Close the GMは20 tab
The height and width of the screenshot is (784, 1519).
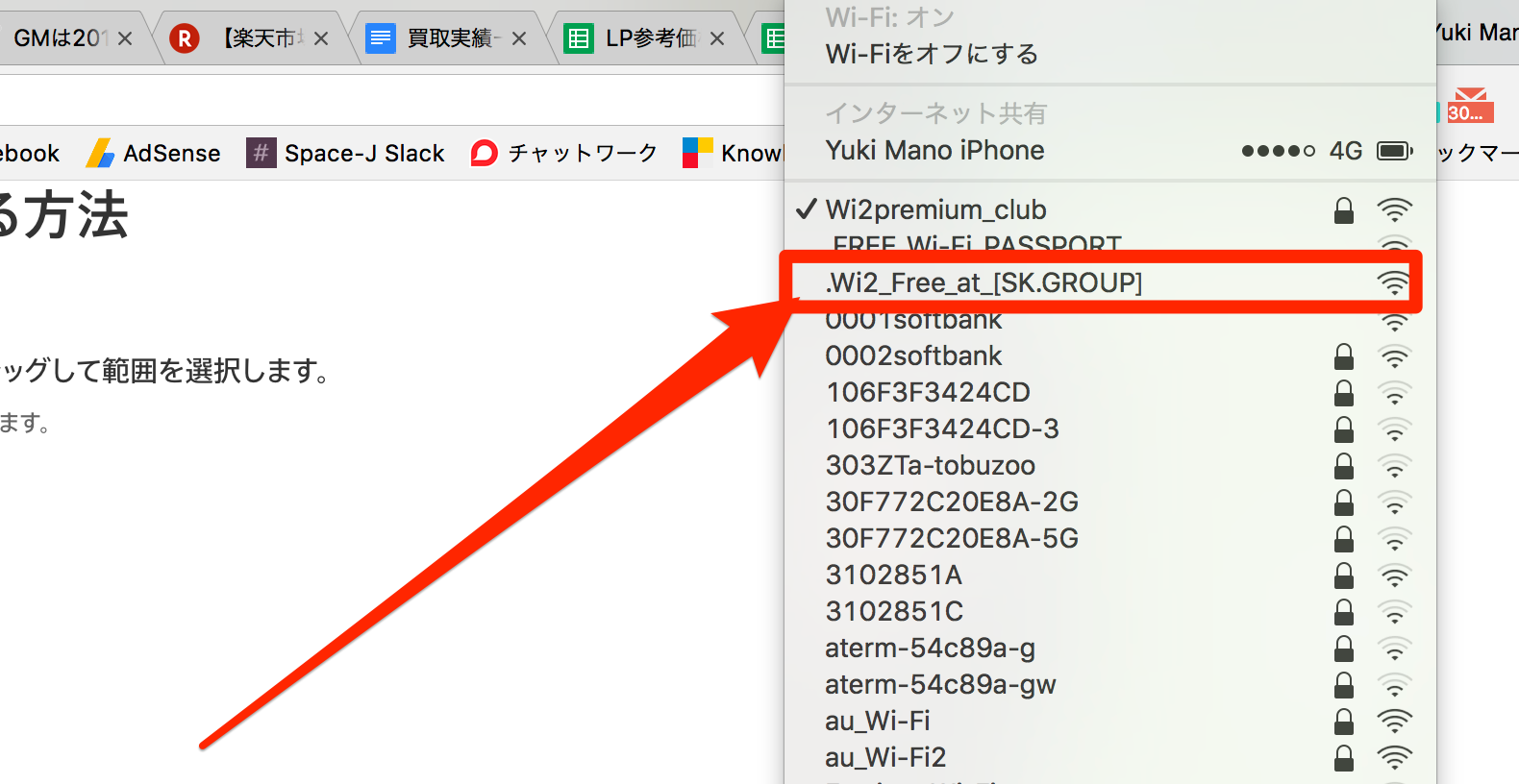pyautogui.click(x=125, y=39)
